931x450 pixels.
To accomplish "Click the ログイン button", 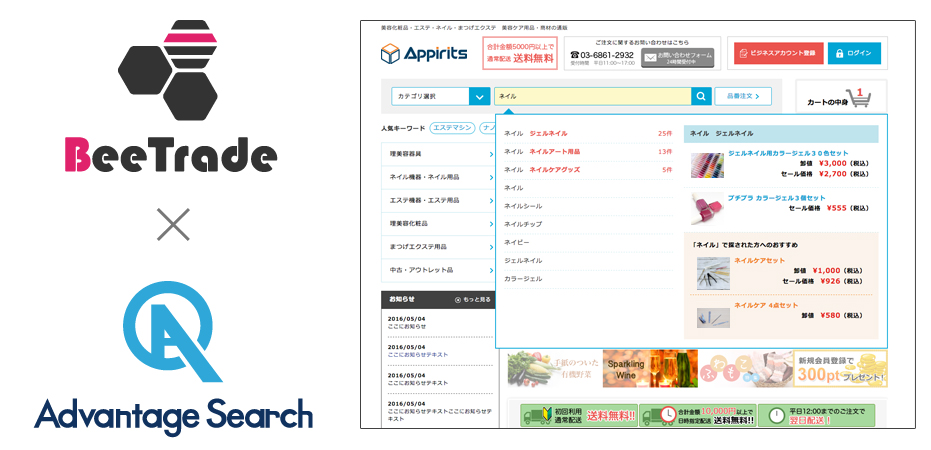I will pos(854,53).
